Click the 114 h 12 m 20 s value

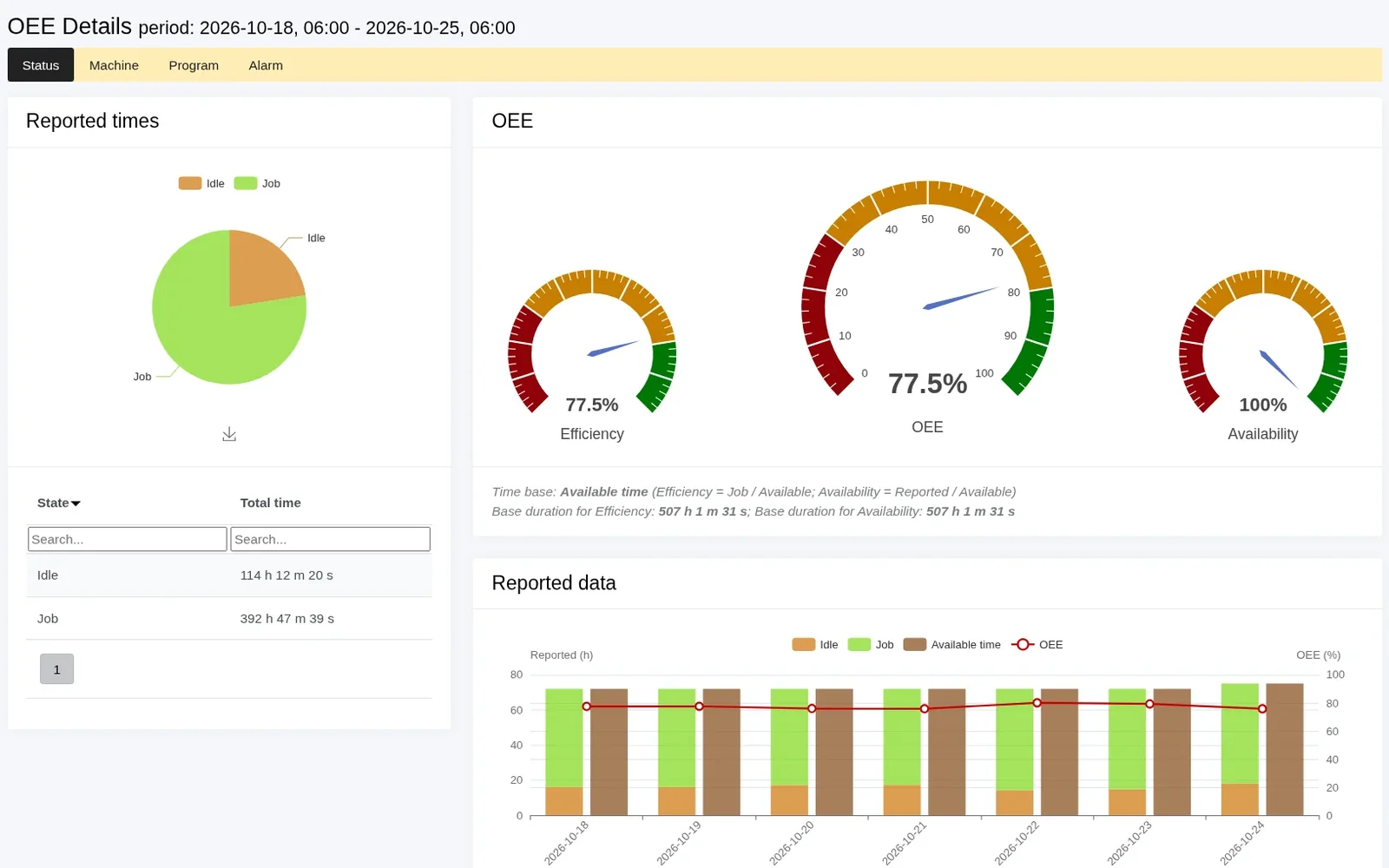(x=286, y=575)
